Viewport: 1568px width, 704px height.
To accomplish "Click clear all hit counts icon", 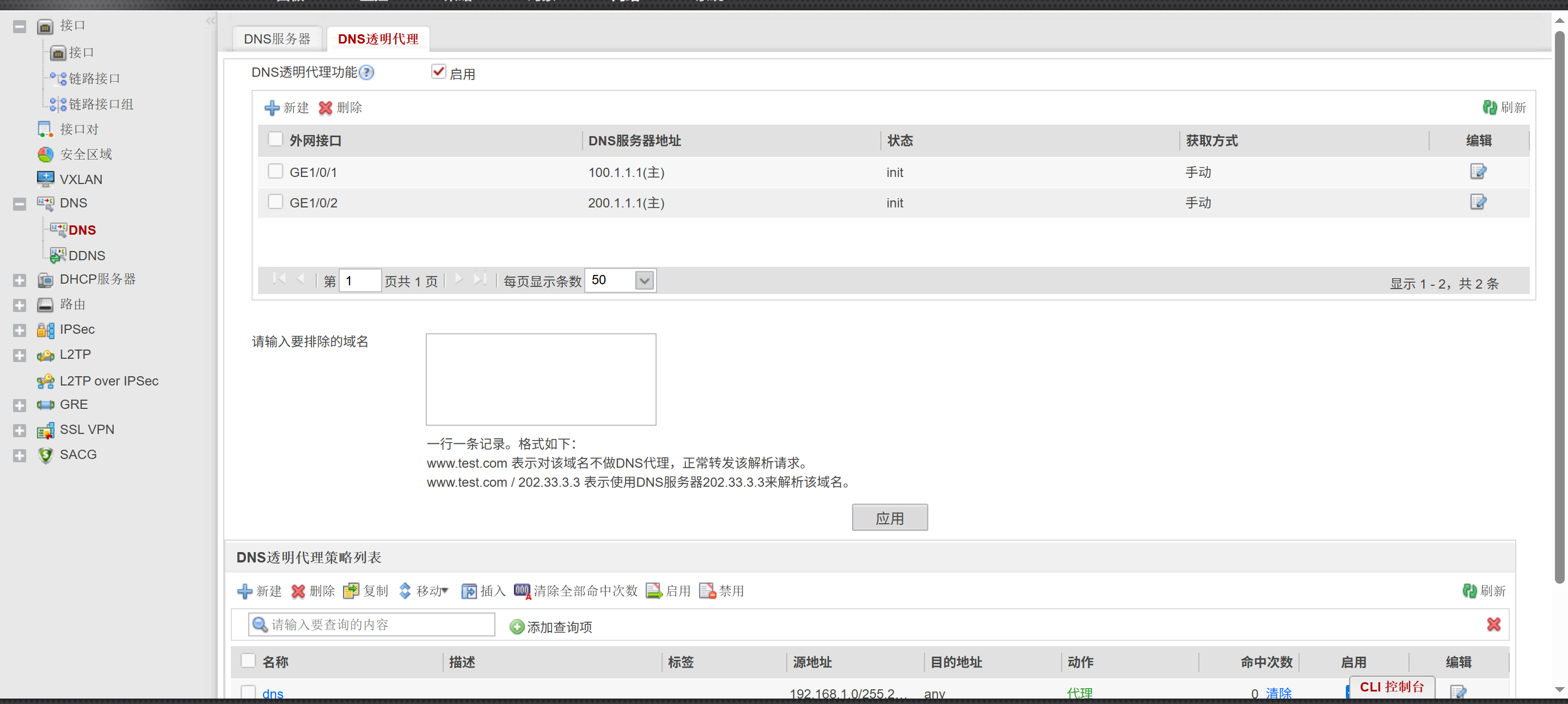I will point(522,591).
